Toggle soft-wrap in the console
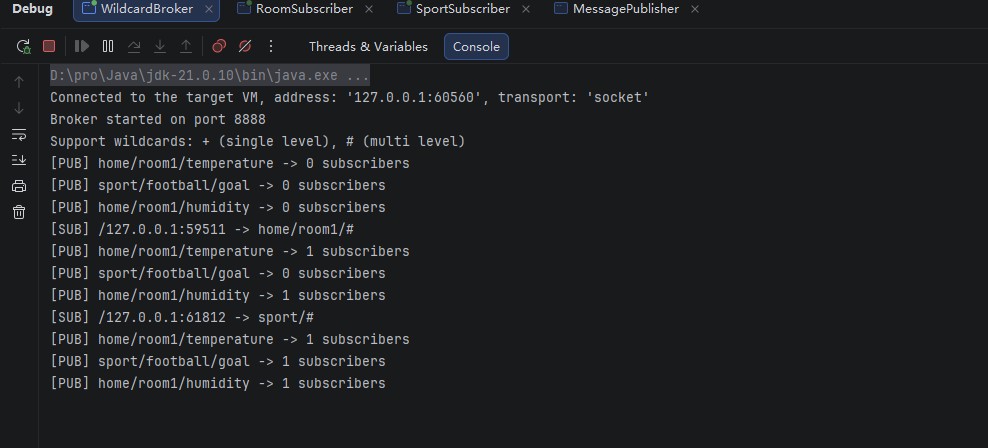 pos(19,134)
